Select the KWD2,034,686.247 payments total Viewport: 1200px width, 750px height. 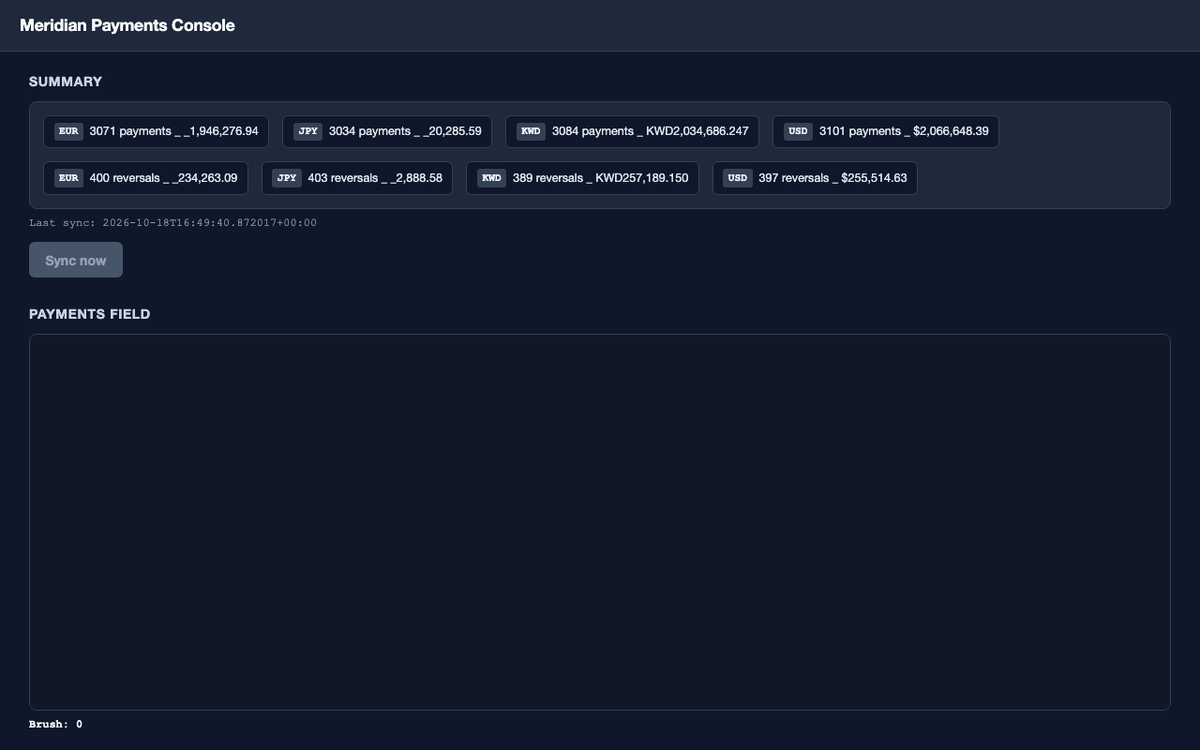coord(697,131)
